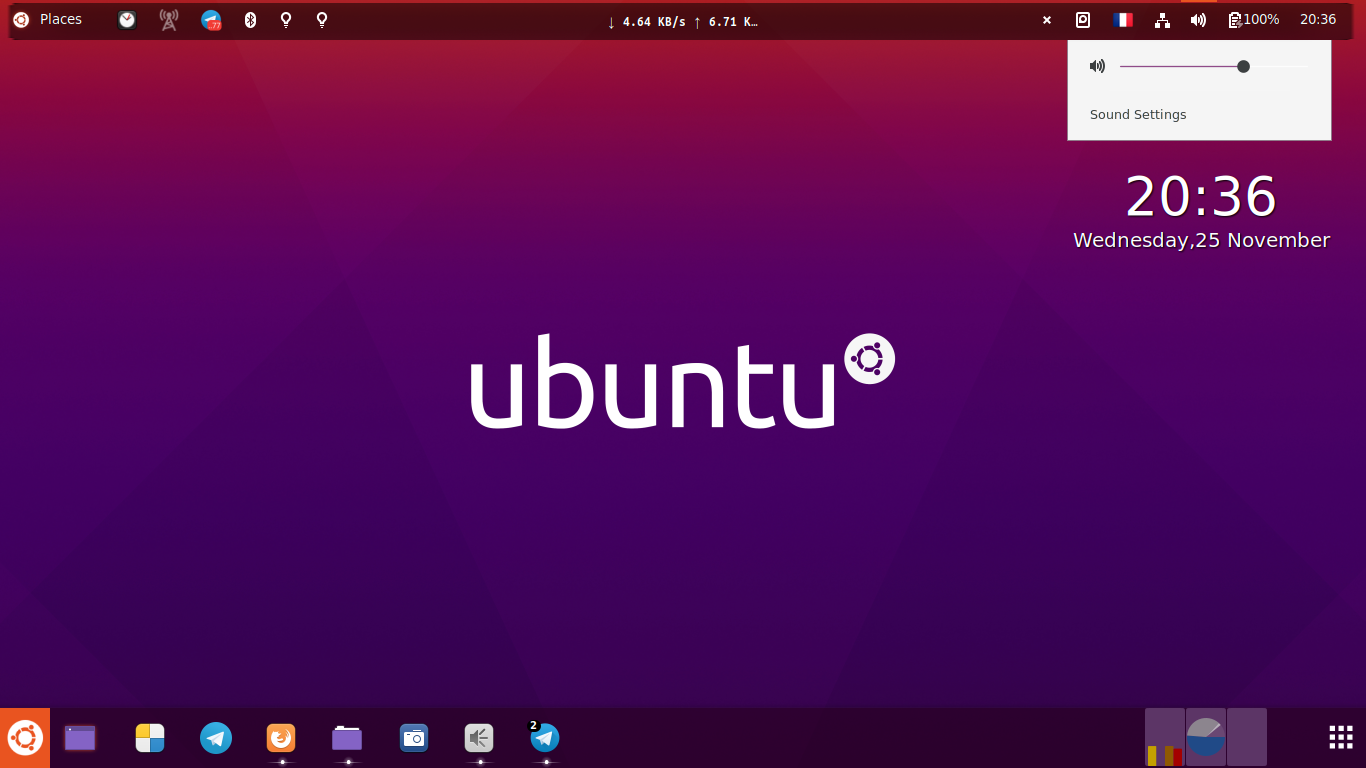Viewport: 1366px width, 768px height.
Task: Show applications grid button
Action: tap(1341, 737)
